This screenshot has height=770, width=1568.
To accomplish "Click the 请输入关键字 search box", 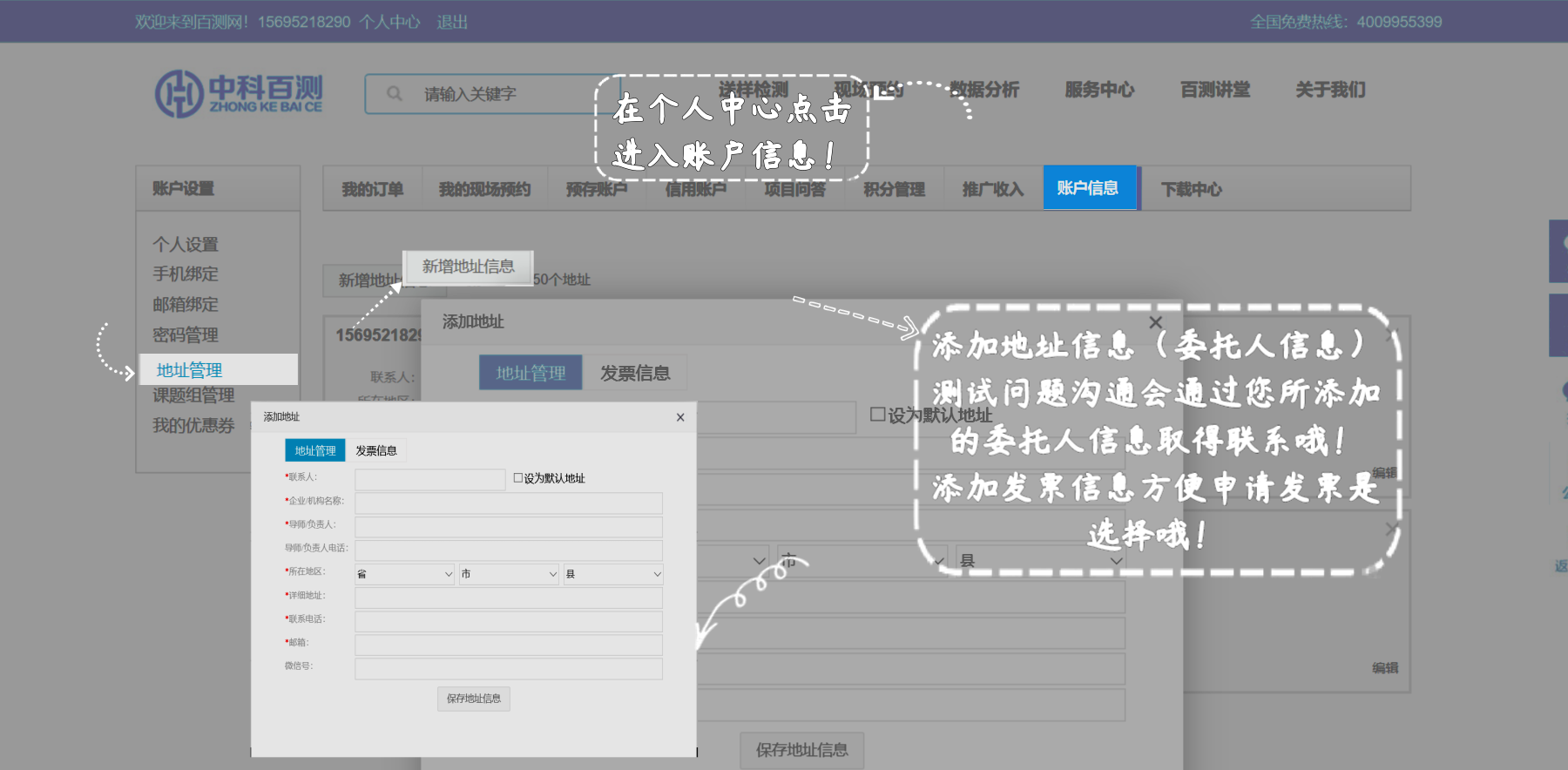I will (505, 94).
